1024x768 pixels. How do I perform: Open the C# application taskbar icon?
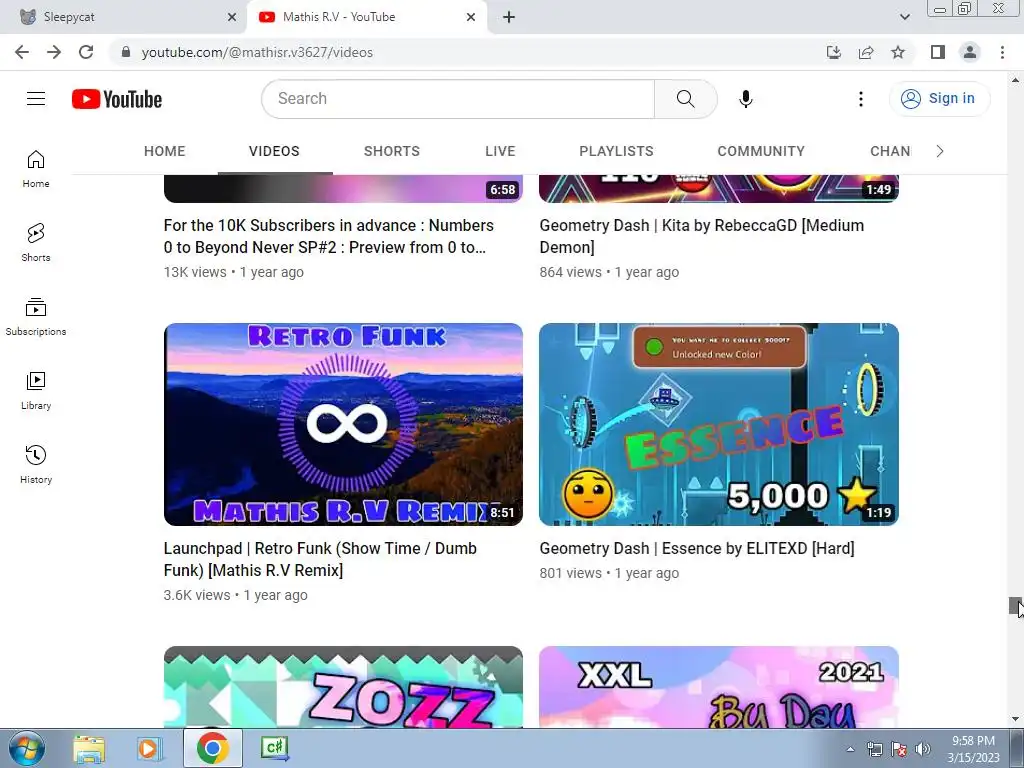tap(274, 749)
